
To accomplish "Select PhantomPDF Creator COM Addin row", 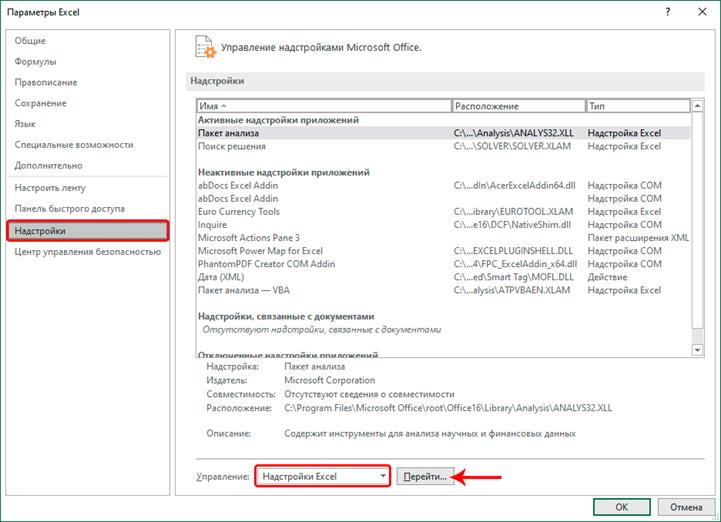I will pos(443,264).
